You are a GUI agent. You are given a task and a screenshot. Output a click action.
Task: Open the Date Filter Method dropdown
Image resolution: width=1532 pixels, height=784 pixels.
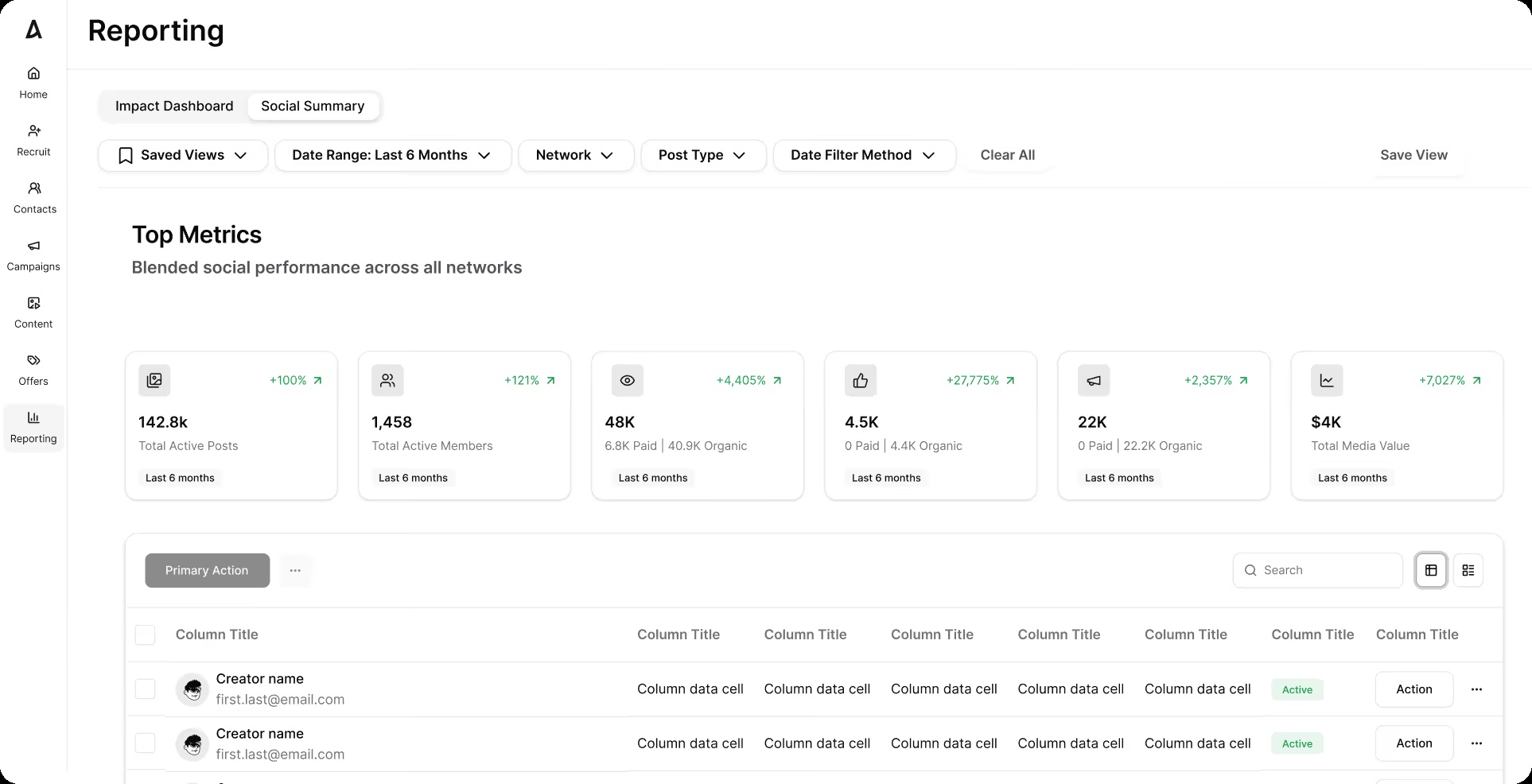click(865, 155)
